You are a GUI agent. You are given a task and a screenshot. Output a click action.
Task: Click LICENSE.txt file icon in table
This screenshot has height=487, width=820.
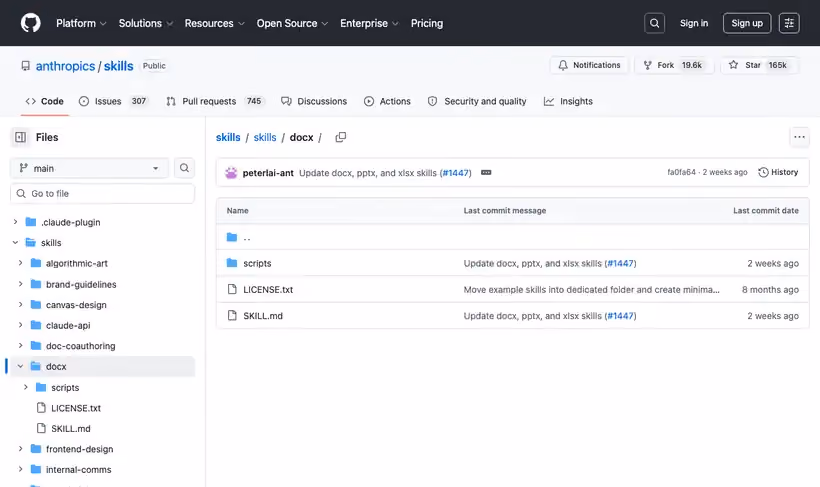232,289
